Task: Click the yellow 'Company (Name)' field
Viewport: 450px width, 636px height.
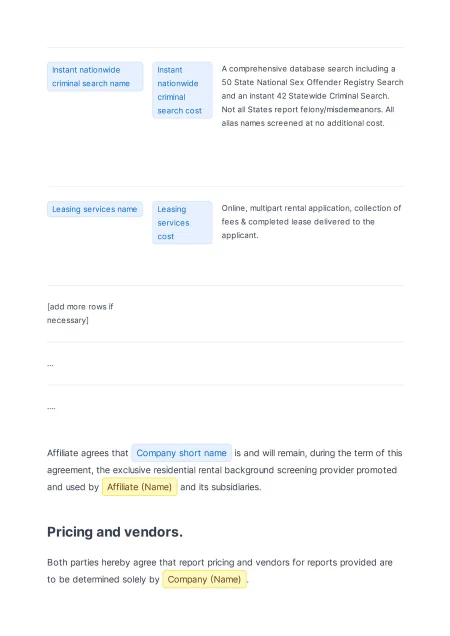Action: coord(205,579)
